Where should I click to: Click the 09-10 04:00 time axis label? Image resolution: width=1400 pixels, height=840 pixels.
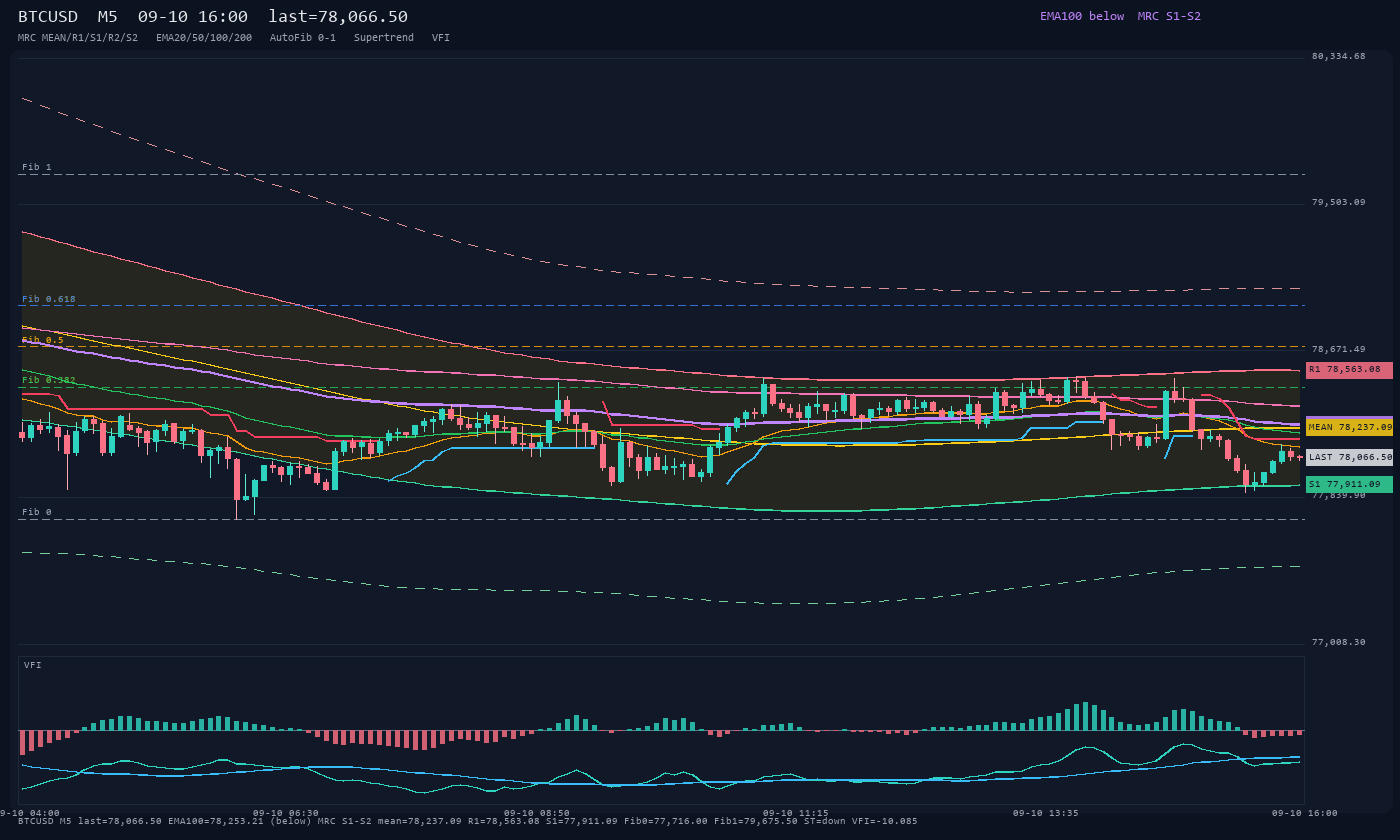(x=29, y=813)
